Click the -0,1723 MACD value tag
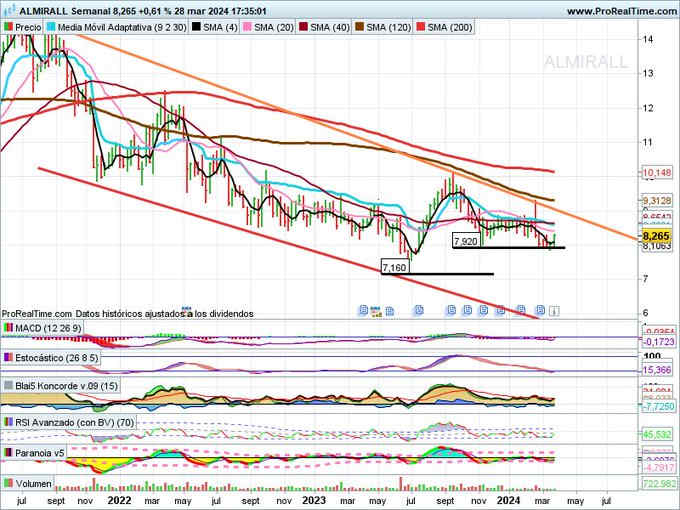680x510 pixels. point(657,342)
